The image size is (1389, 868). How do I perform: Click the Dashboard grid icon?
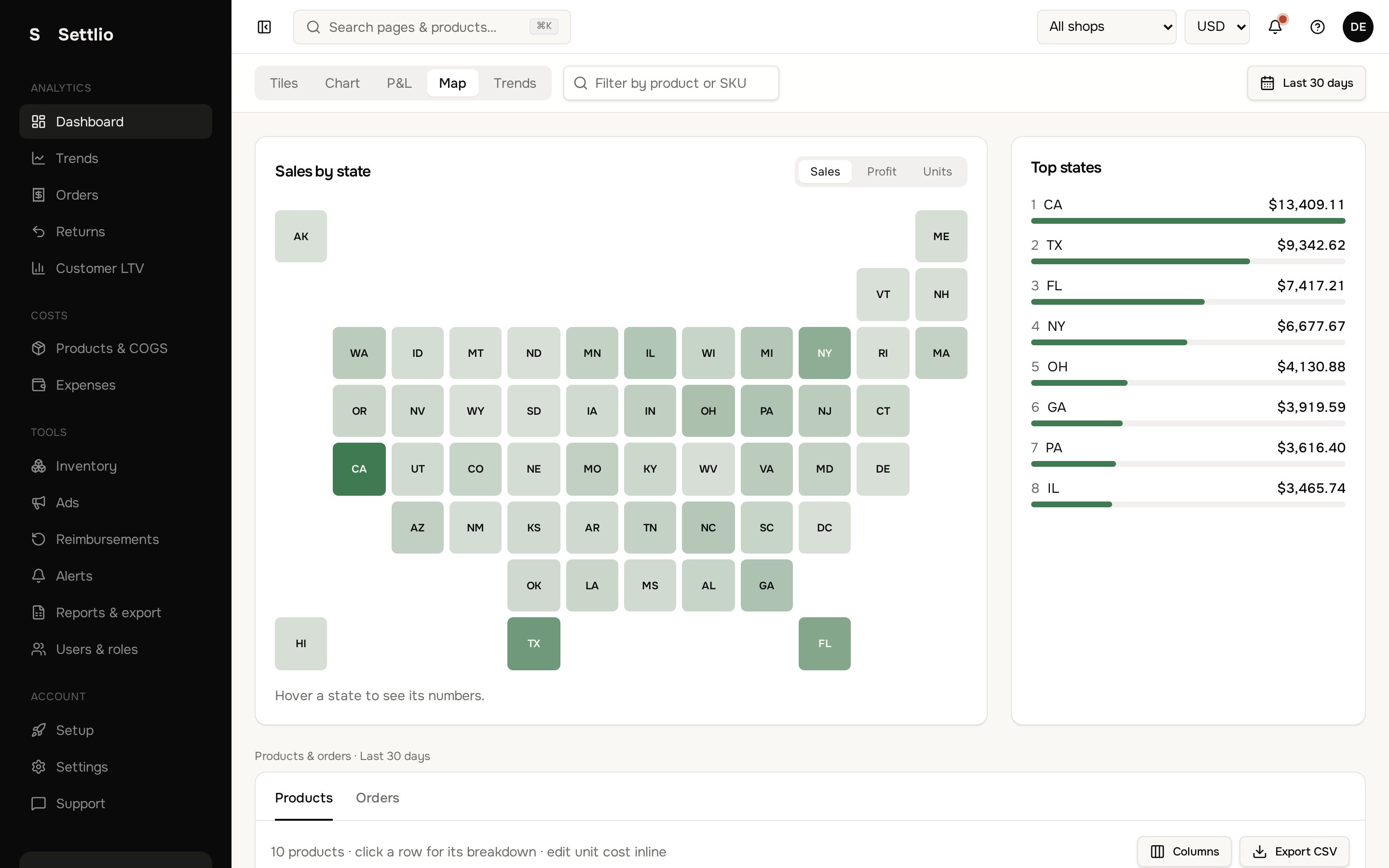pyautogui.click(x=39, y=122)
